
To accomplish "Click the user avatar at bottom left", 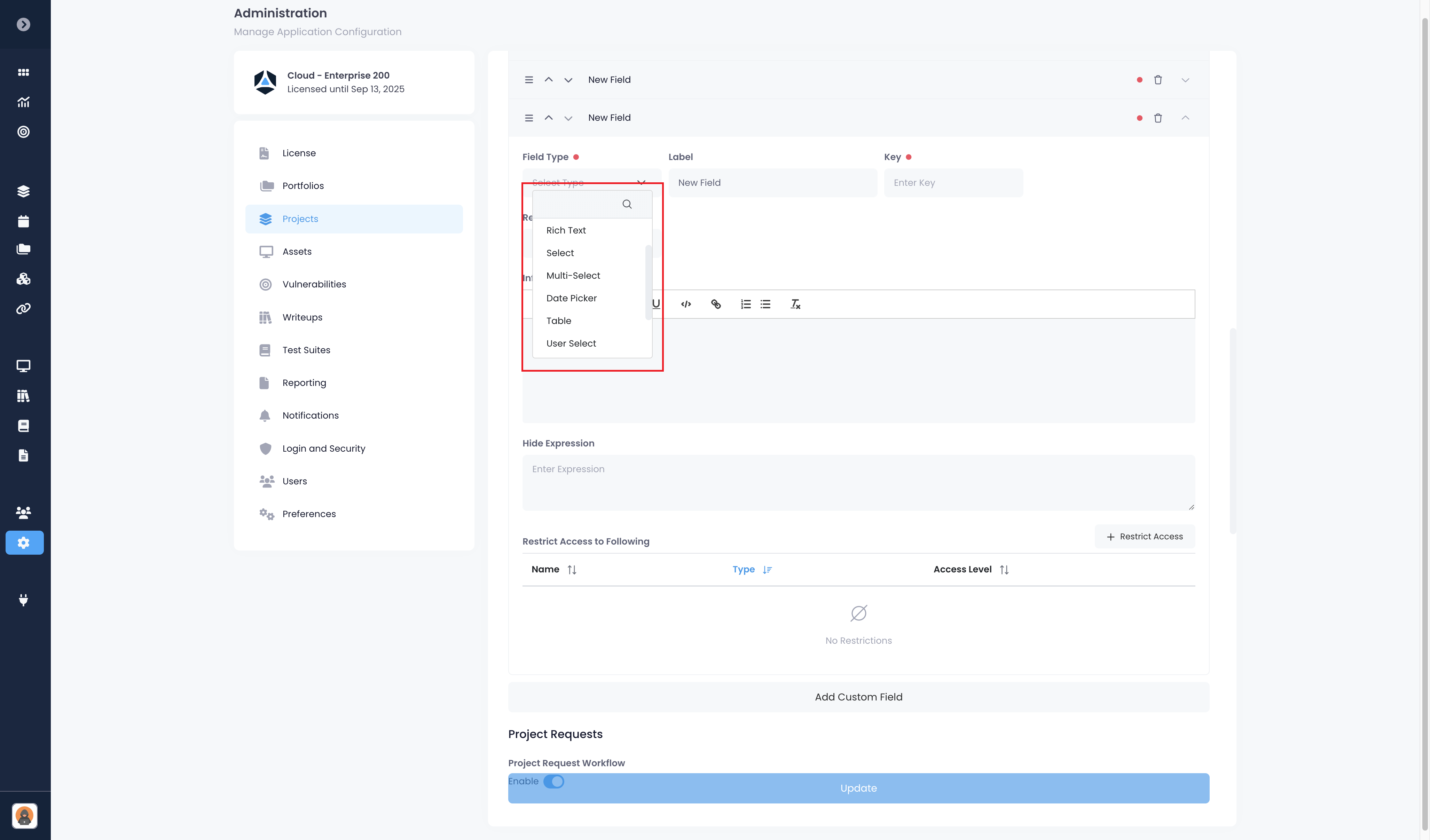I will pos(24,816).
